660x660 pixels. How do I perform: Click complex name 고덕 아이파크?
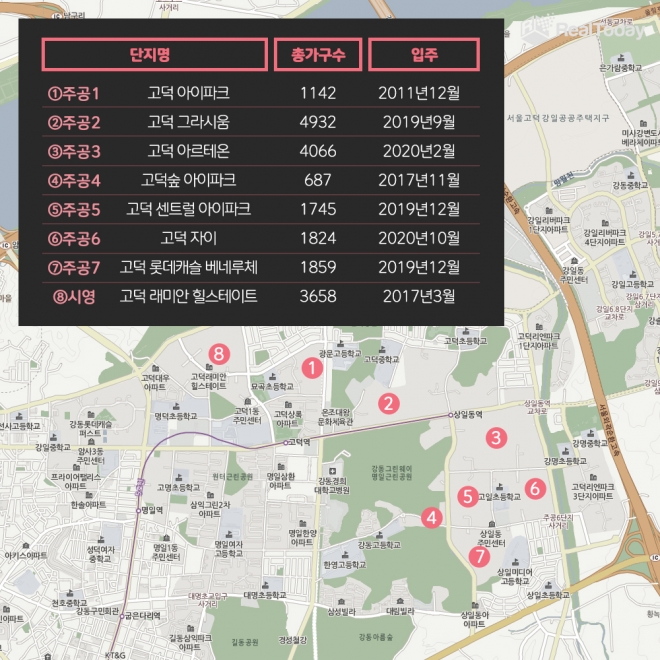click(x=189, y=93)
